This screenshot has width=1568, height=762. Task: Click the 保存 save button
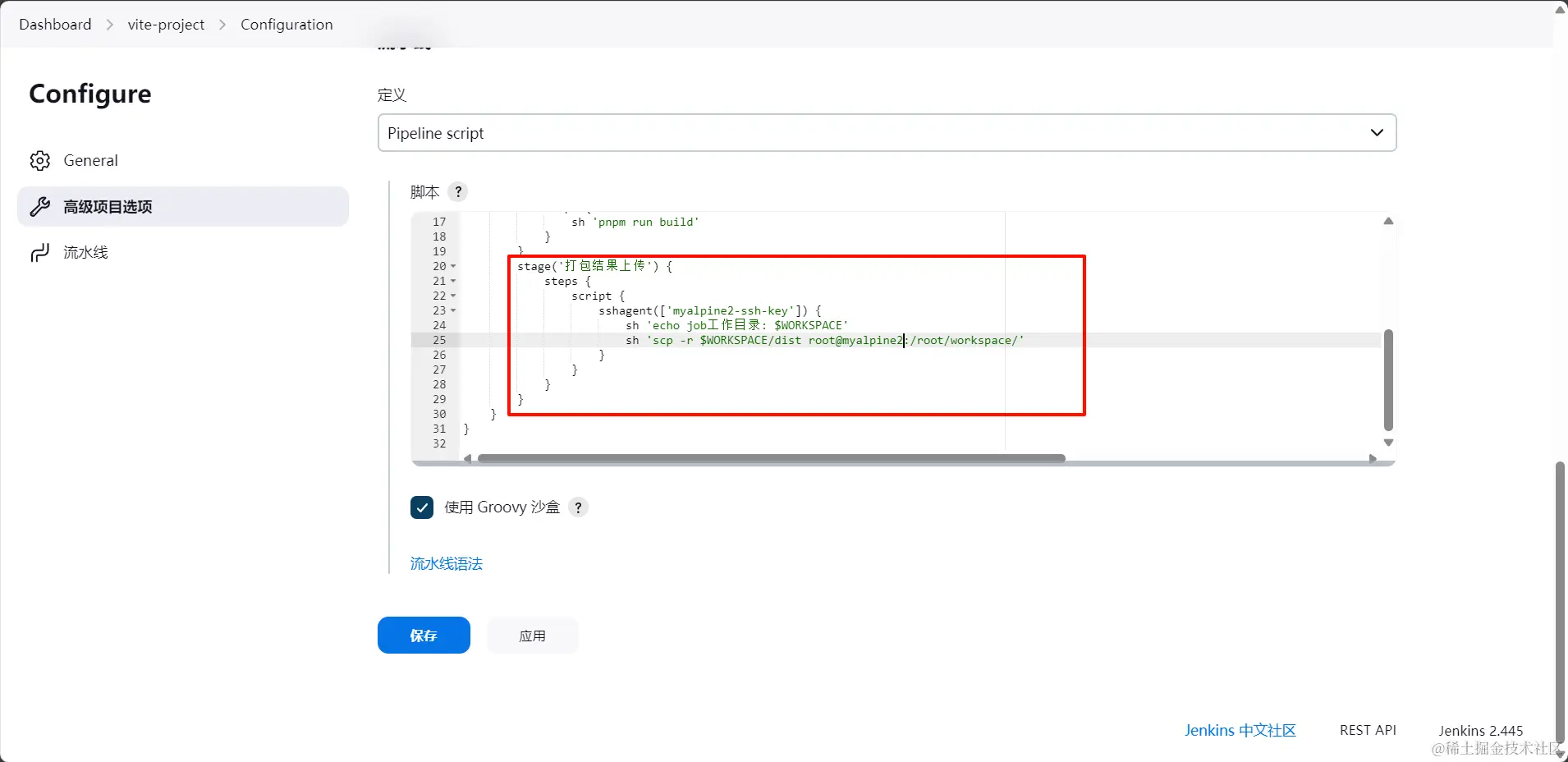[x=424, y=636]
